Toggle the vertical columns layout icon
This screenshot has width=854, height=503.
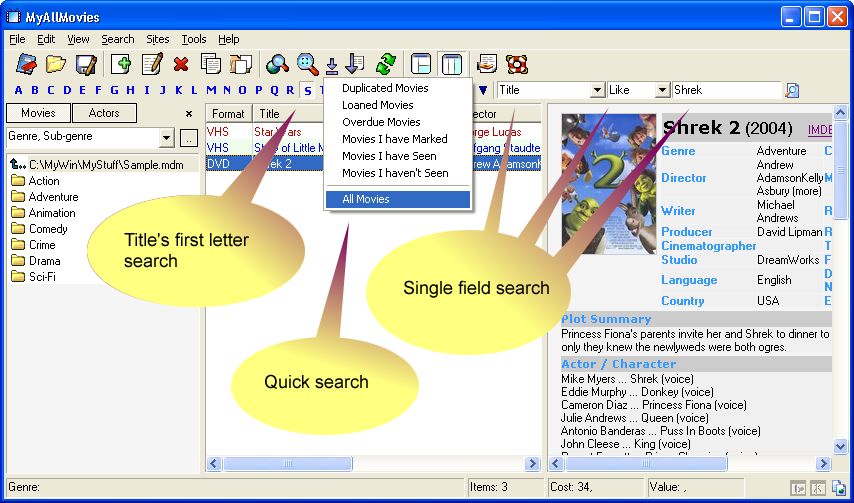coord(452,64)
